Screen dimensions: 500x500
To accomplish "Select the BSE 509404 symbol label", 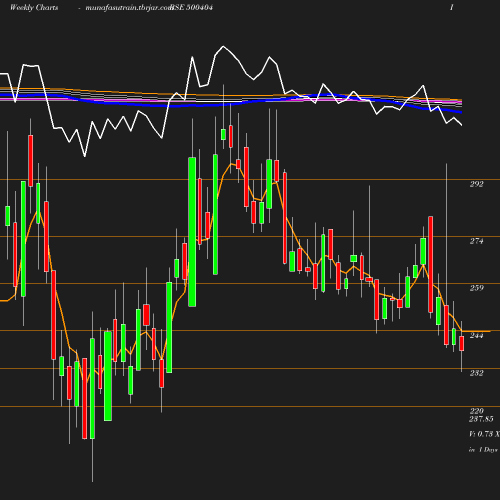I will click(x=192, y=7).
